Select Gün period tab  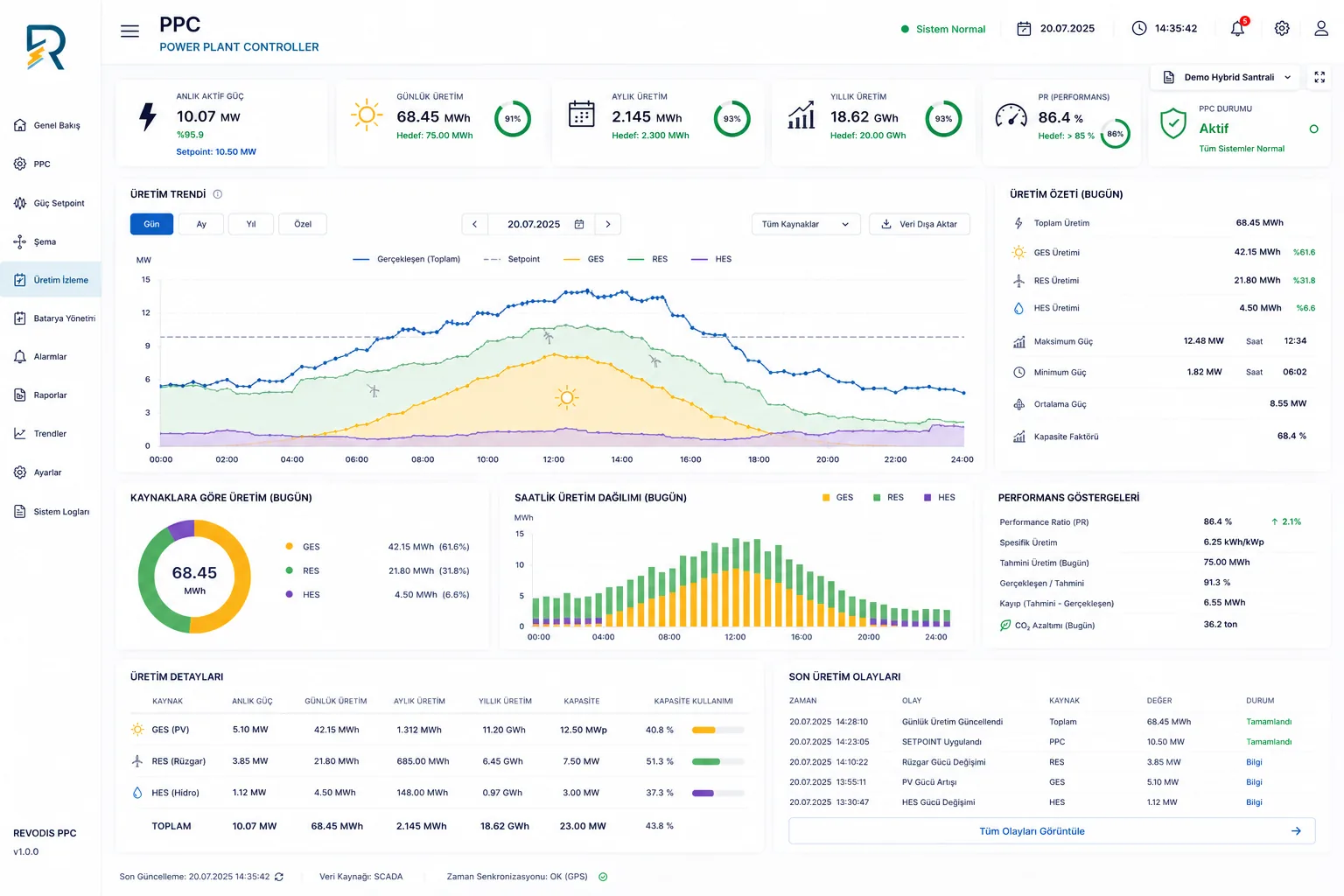(151, 224)
